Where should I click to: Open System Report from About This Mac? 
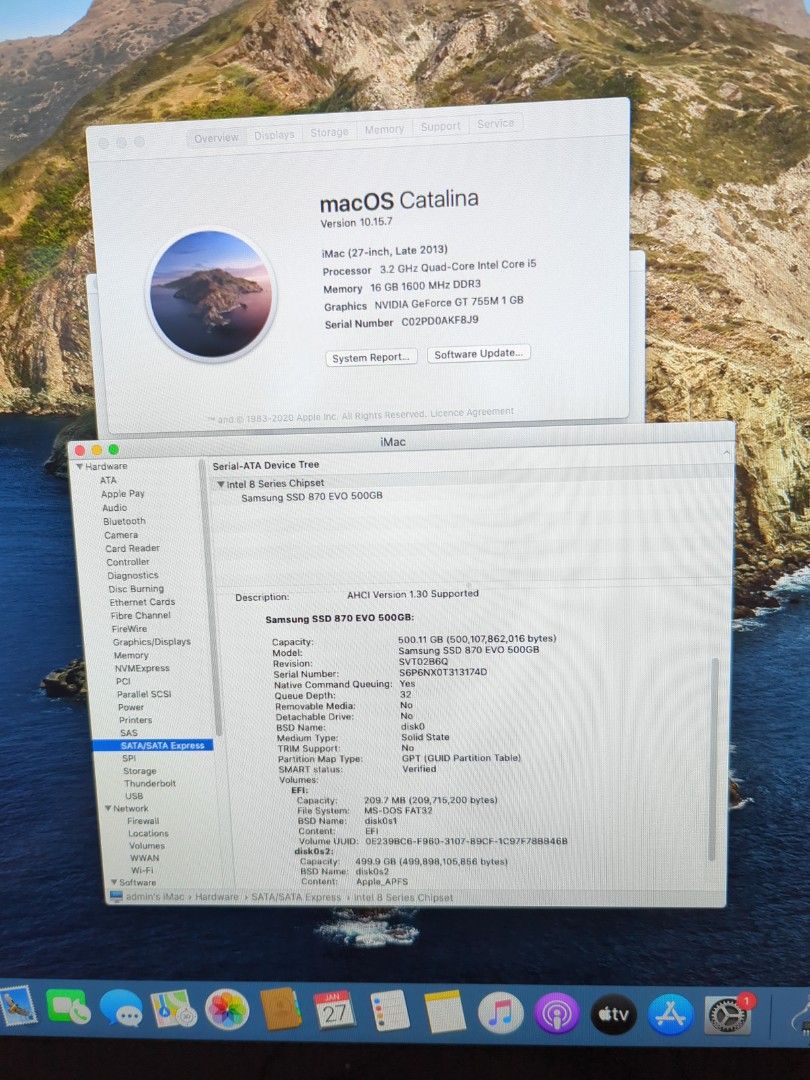point(371,357)
